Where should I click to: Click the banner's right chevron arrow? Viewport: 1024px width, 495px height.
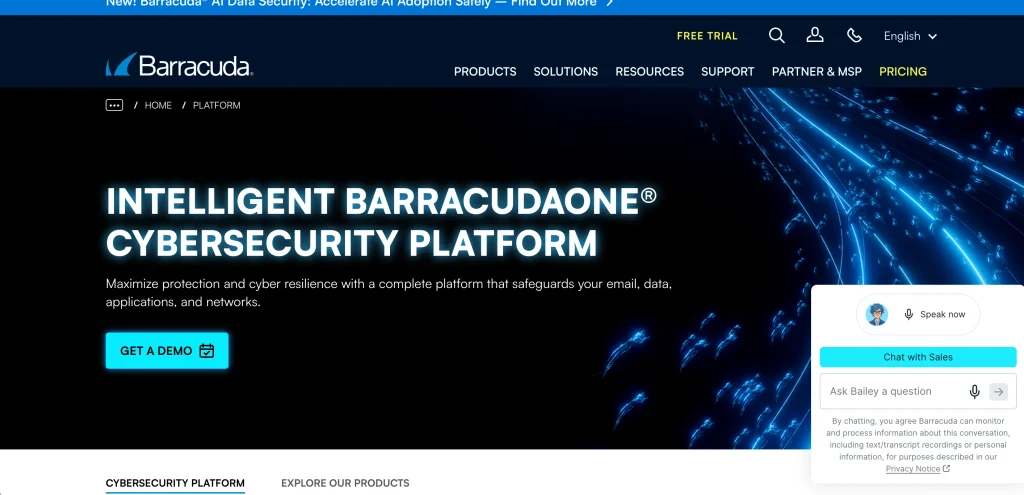609,3
